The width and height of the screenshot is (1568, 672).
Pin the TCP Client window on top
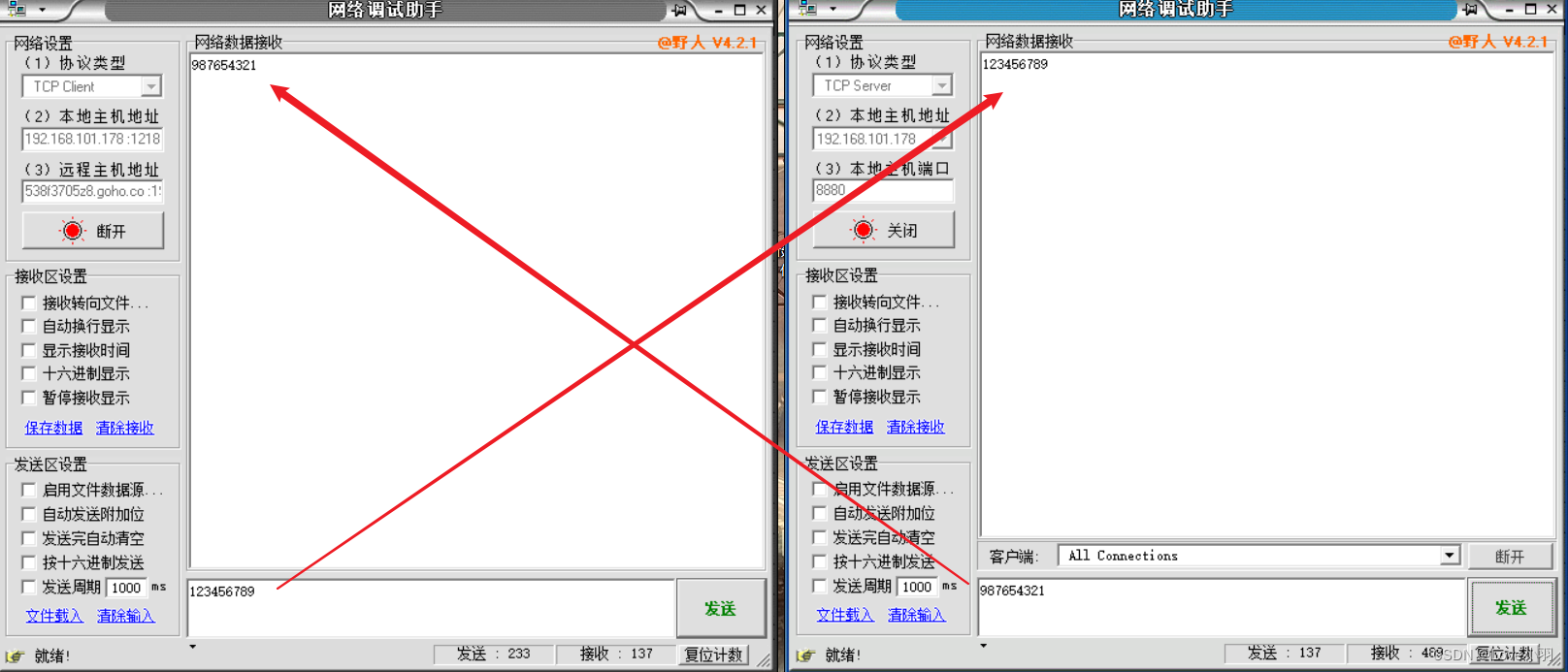pyautogui.click(x=679, y=10)
